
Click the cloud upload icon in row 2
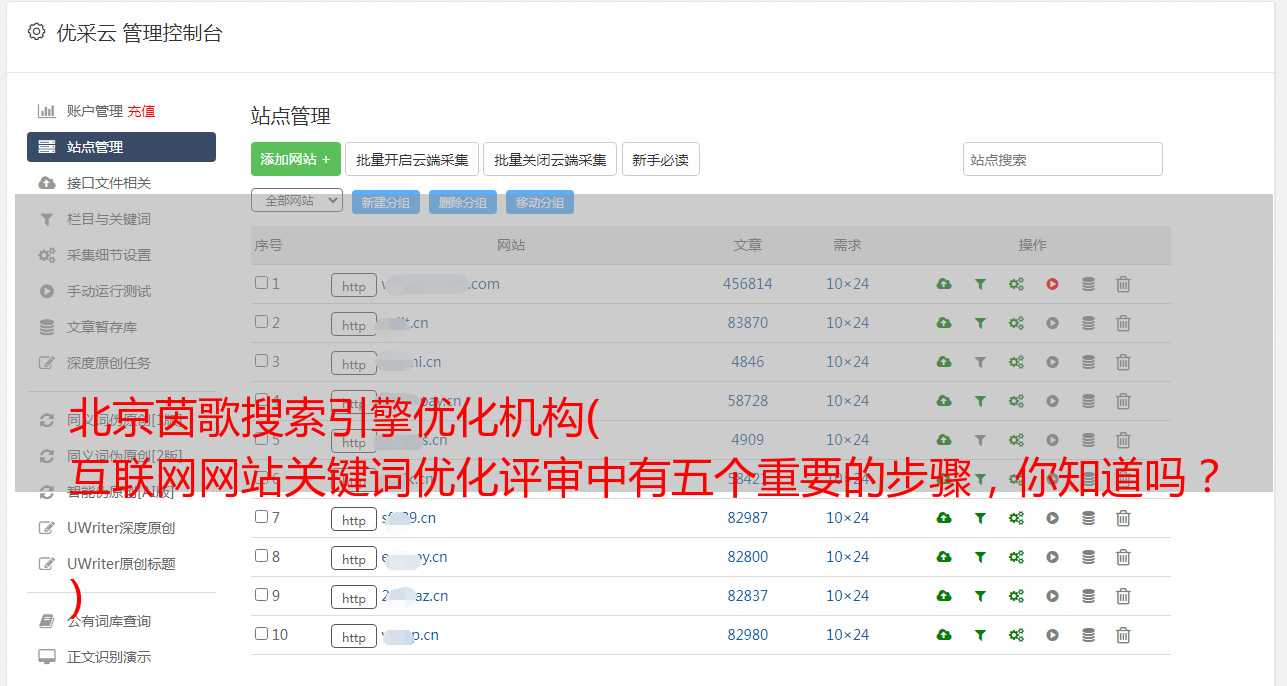click(x=944, y=323)
